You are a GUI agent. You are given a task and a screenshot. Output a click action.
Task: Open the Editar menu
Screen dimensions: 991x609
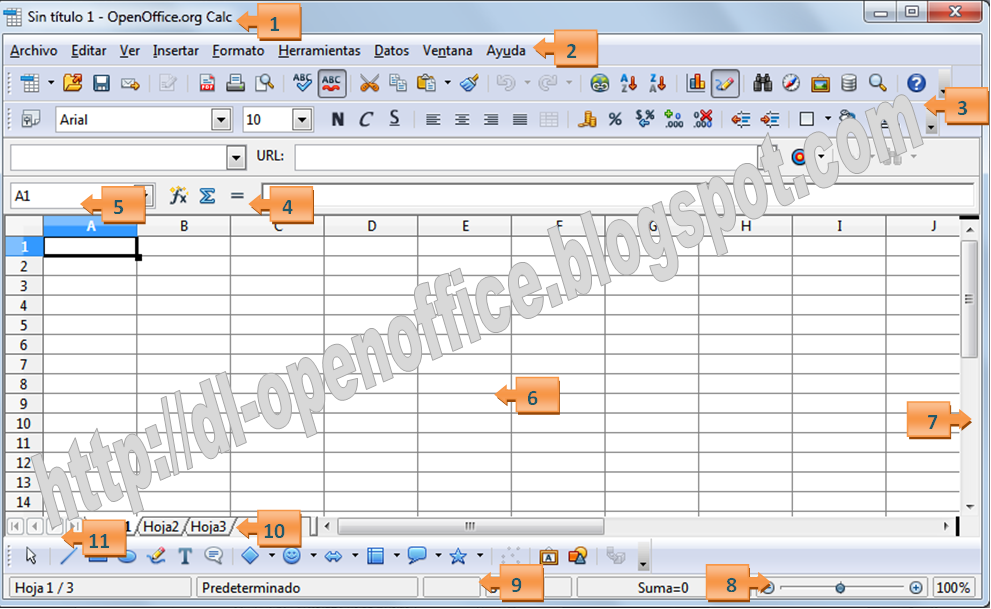click(88, 51)
